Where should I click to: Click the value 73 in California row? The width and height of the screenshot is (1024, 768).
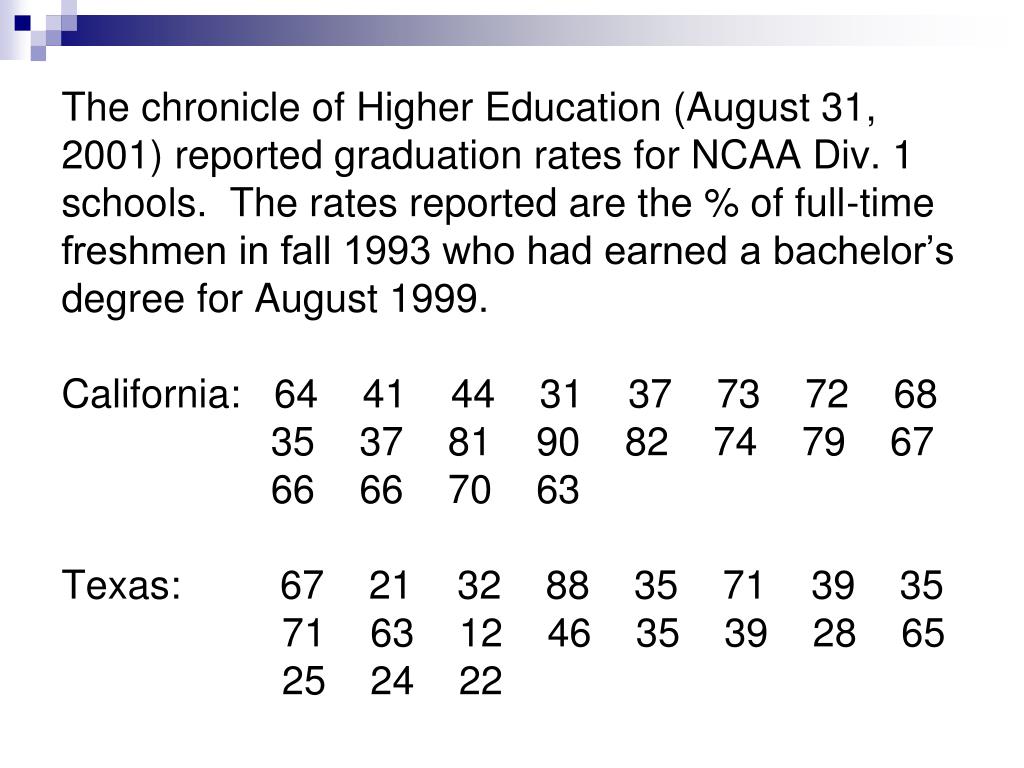(738, 394)
